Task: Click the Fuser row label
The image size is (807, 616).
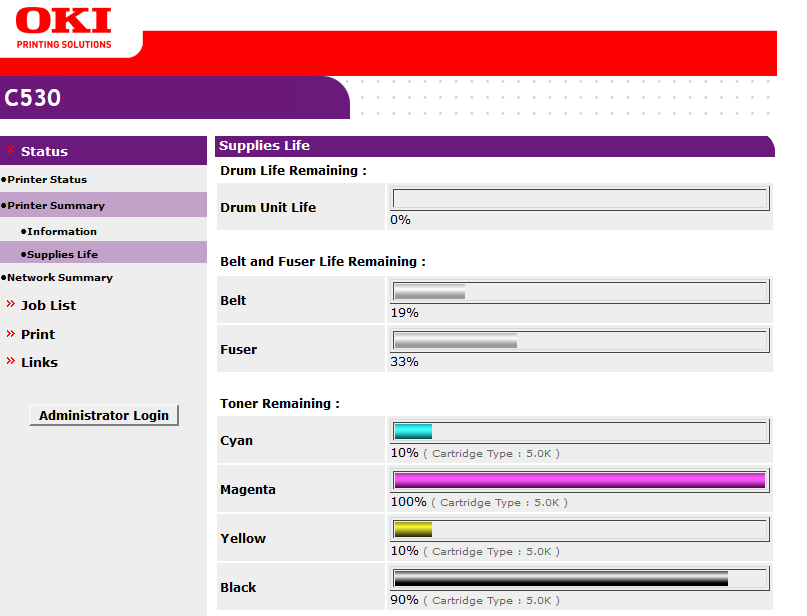Action: click(x=238, y=349)
